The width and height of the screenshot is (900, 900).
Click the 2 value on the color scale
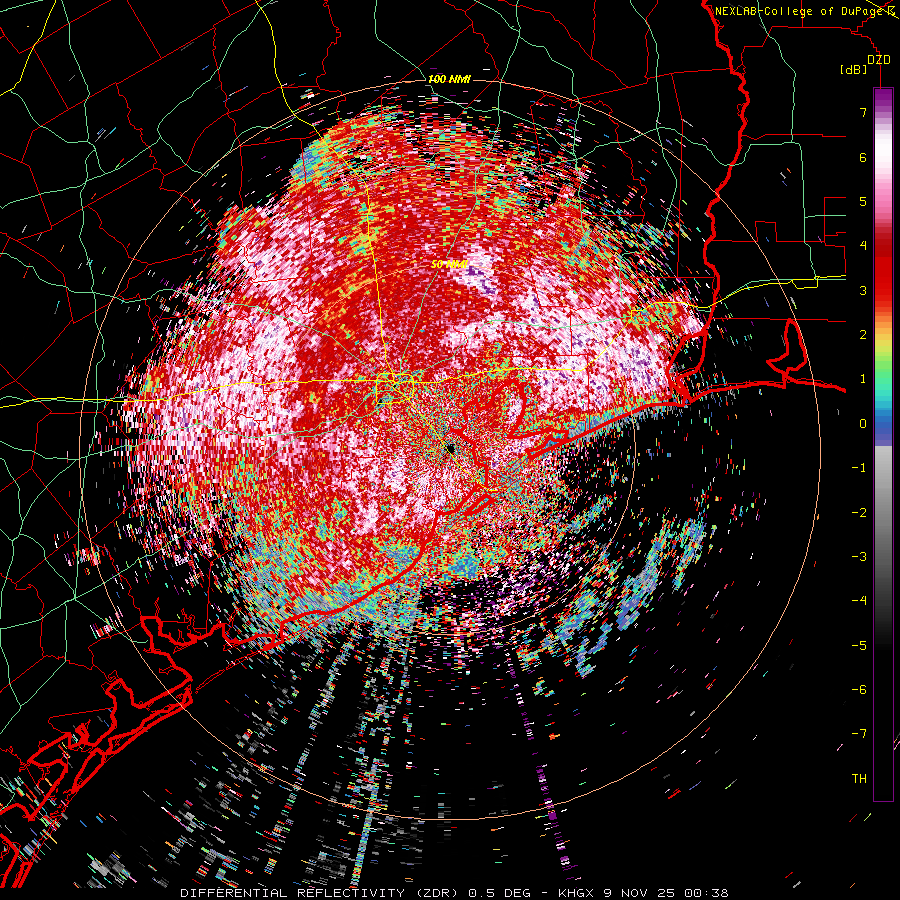pyautogui.click(x=863, y=335)
